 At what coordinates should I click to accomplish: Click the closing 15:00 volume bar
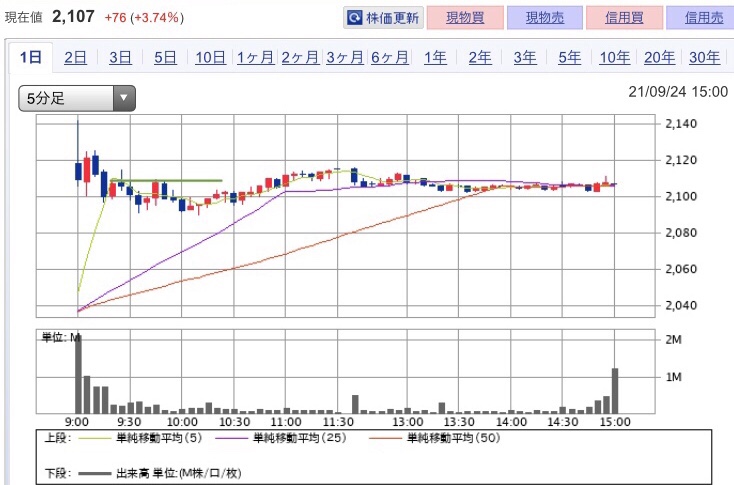pyautogui.click(x=615, y=391)
